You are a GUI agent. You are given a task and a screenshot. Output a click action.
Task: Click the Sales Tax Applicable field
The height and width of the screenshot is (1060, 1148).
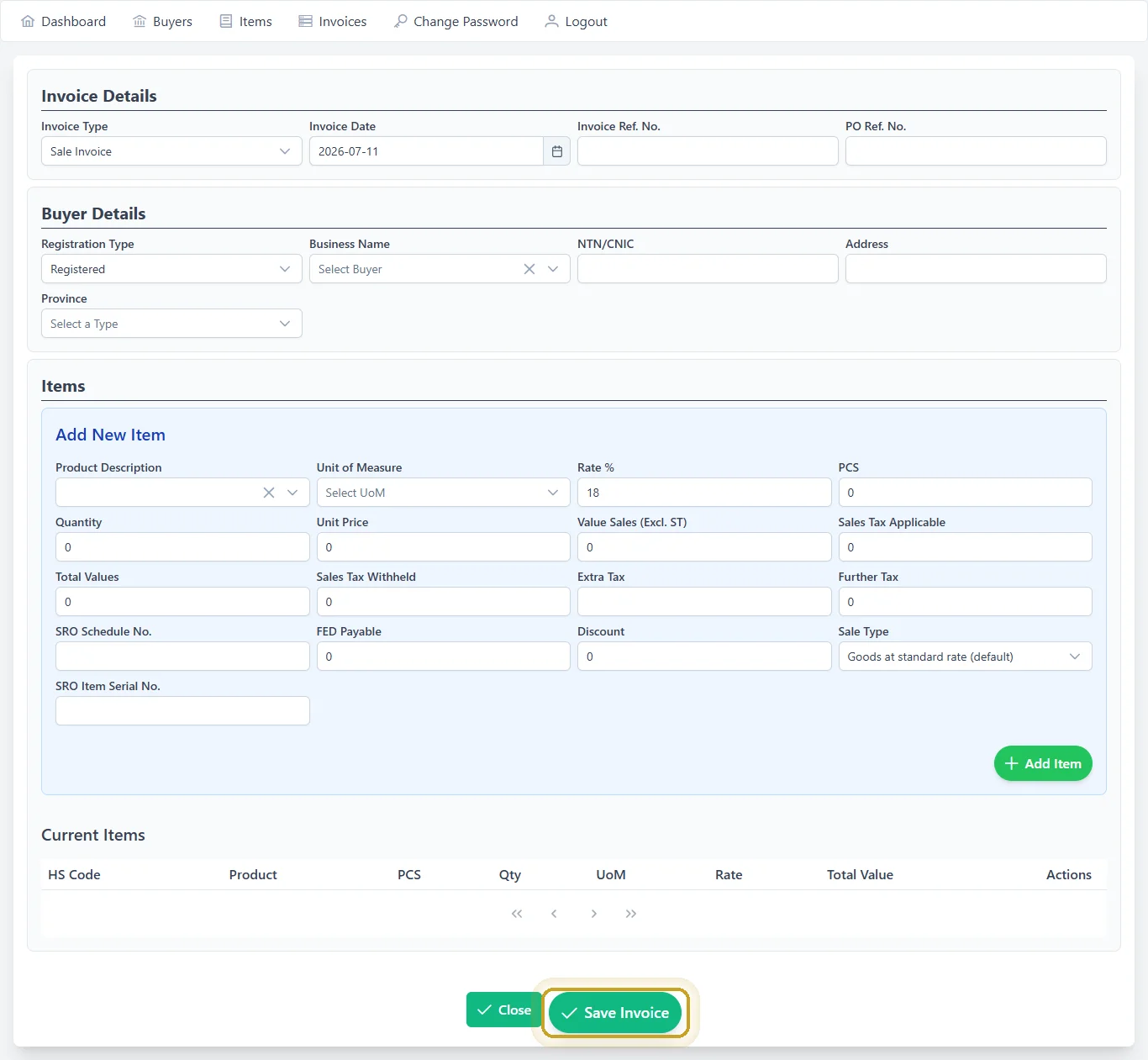[x=965, y=547]
